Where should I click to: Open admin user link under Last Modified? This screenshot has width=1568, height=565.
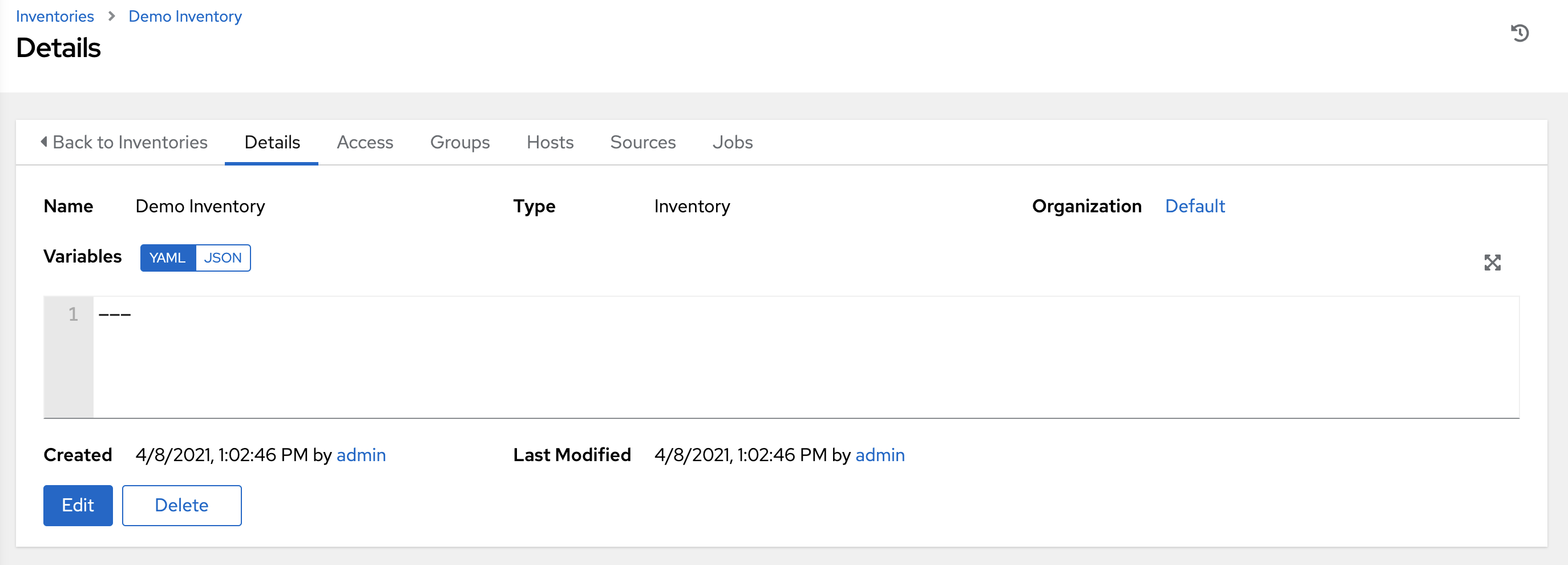coord(879,455)
